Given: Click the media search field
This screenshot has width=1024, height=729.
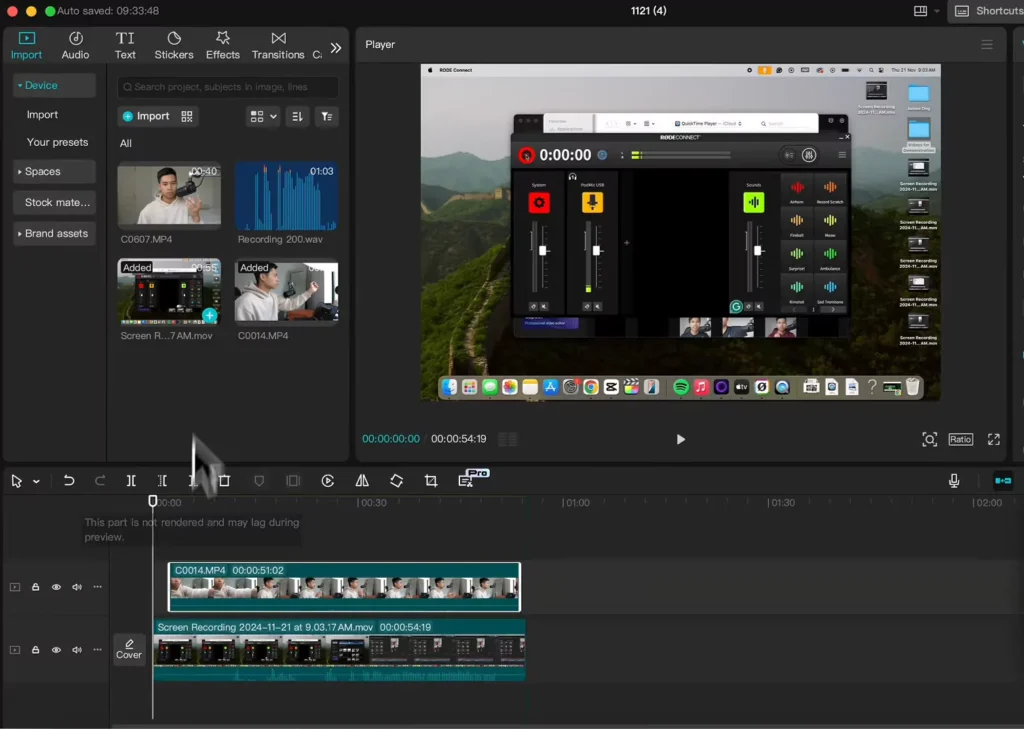Looking at the screenshot, I should pyautogui.click(x=228, y=87).
